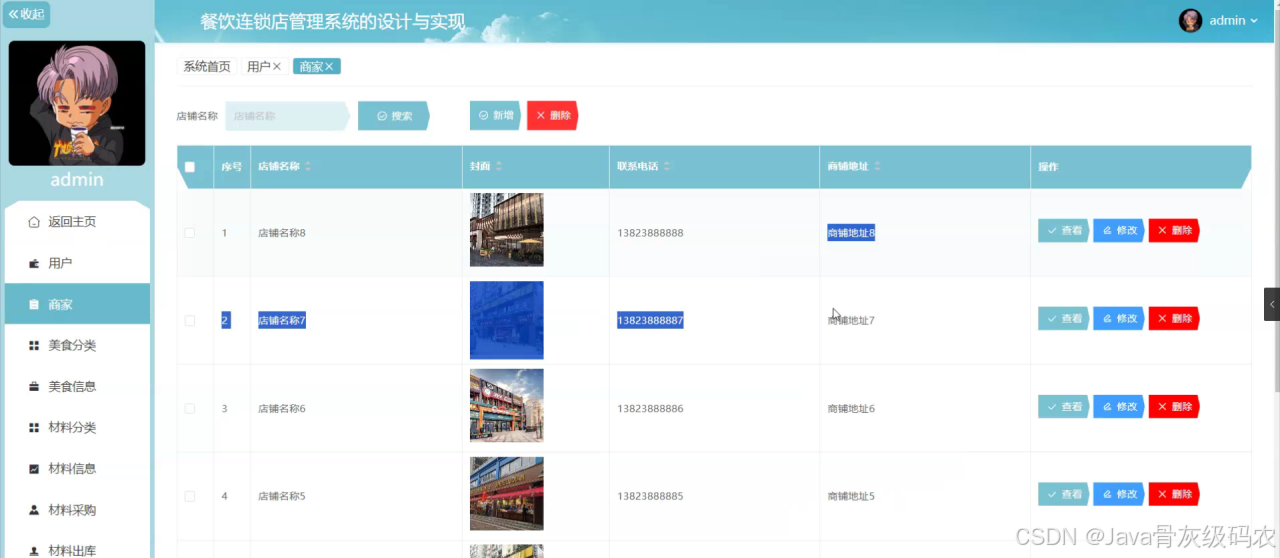The width and height of the screenshot is (1280, 558).
Task: Click phone number 13823888888
Action: [650, 233]
